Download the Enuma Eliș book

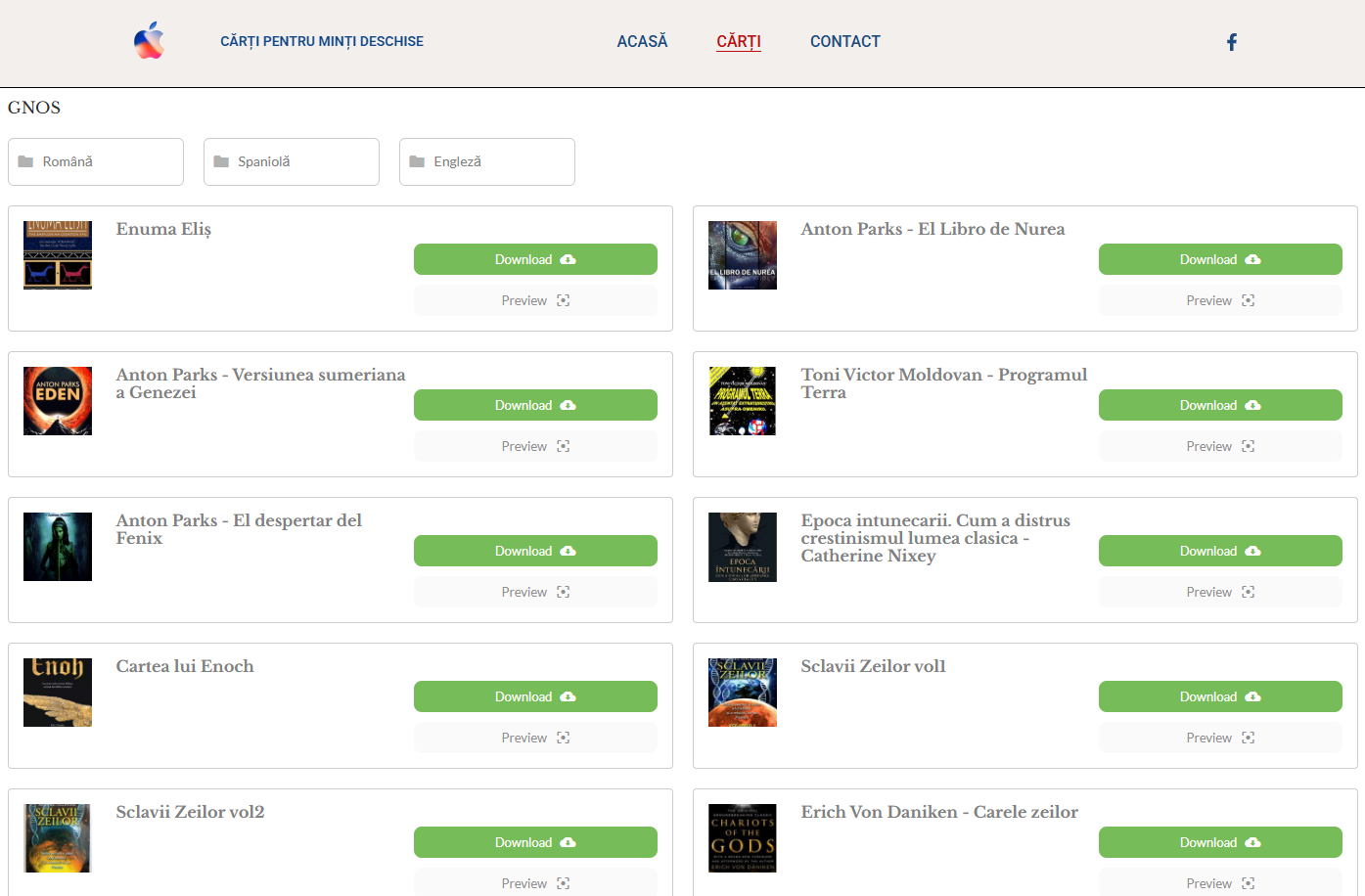[535, 259]
